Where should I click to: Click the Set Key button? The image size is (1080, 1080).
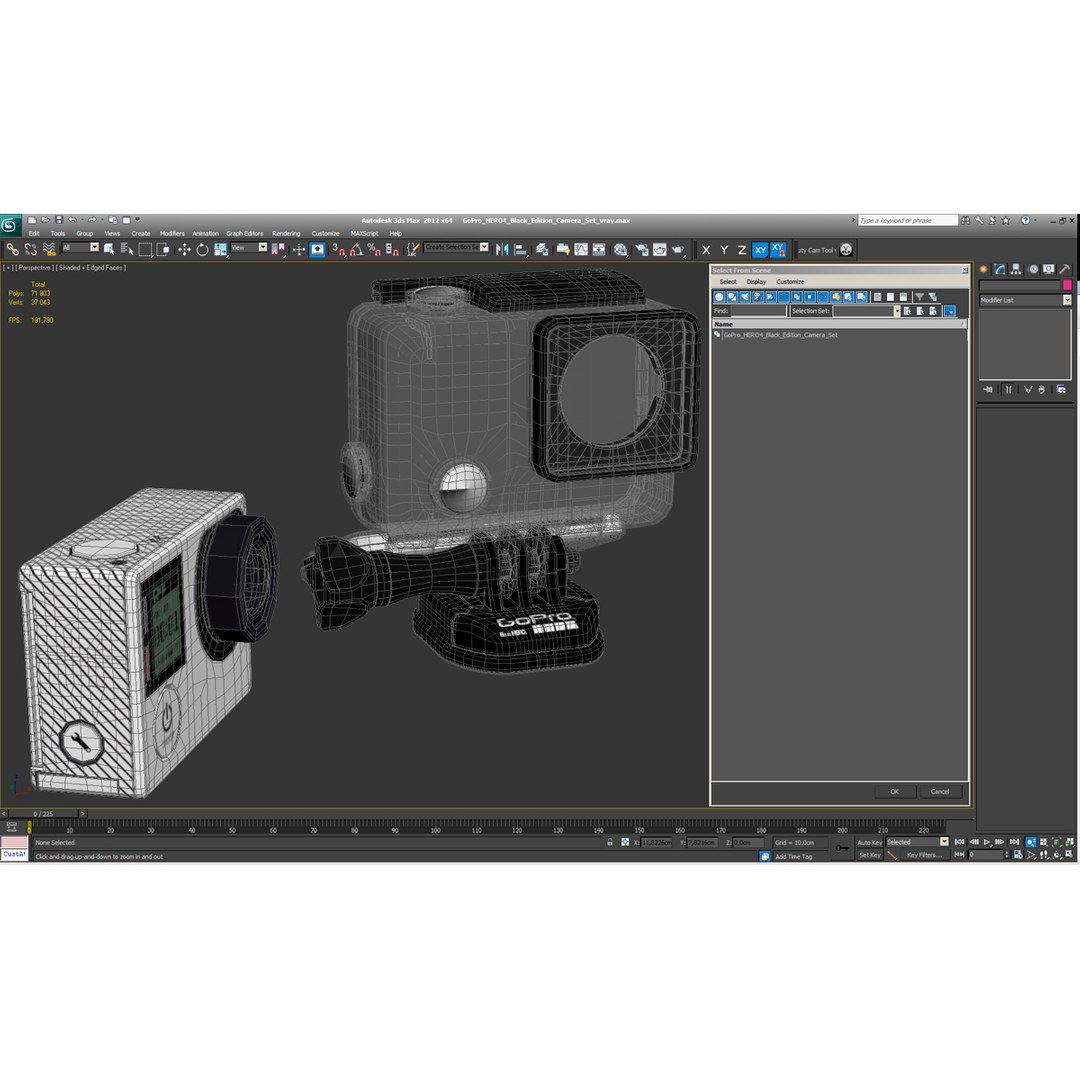[869, 855]
